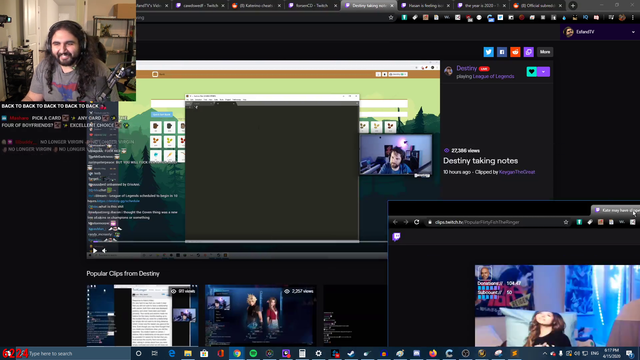Show hidden system tray icons
Viewport: 640px width, 360px height.
[x=544, y=353]
